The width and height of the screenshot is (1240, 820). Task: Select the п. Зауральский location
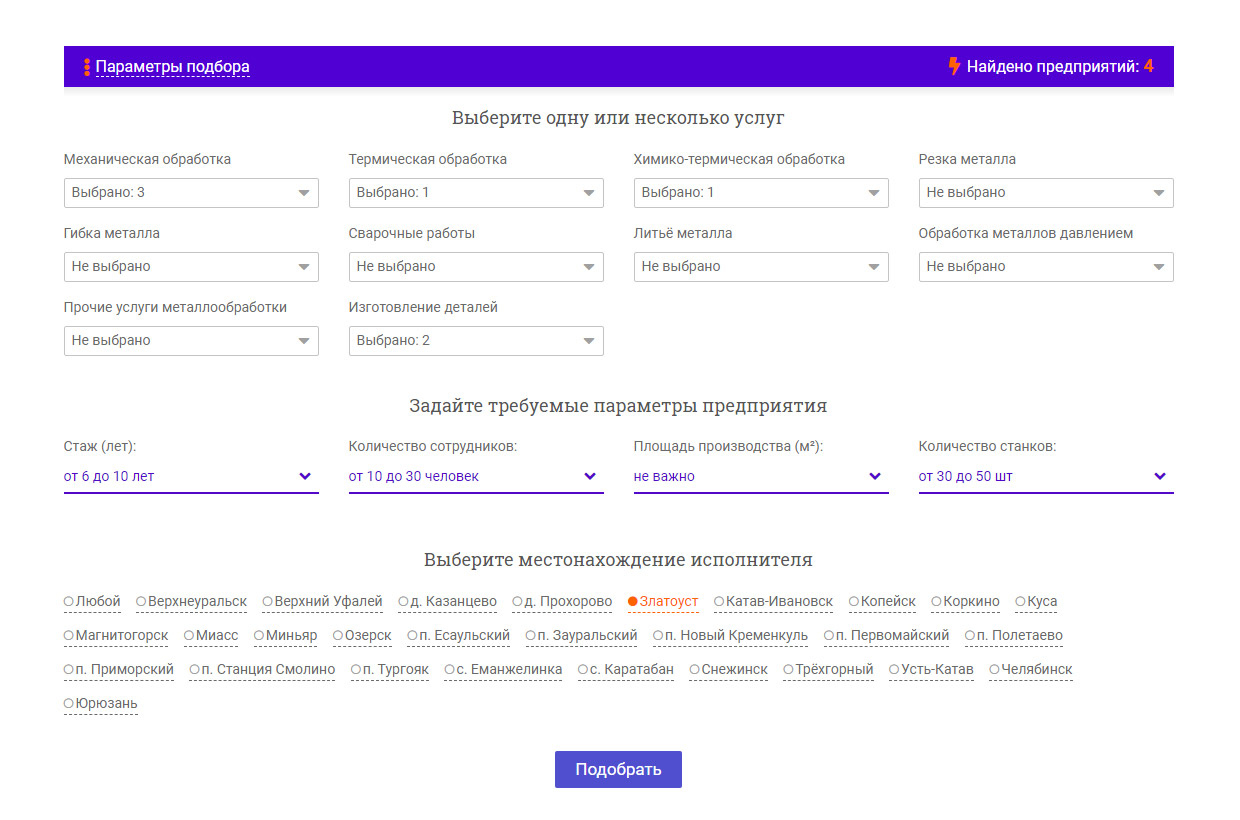(x=581, y=636)
